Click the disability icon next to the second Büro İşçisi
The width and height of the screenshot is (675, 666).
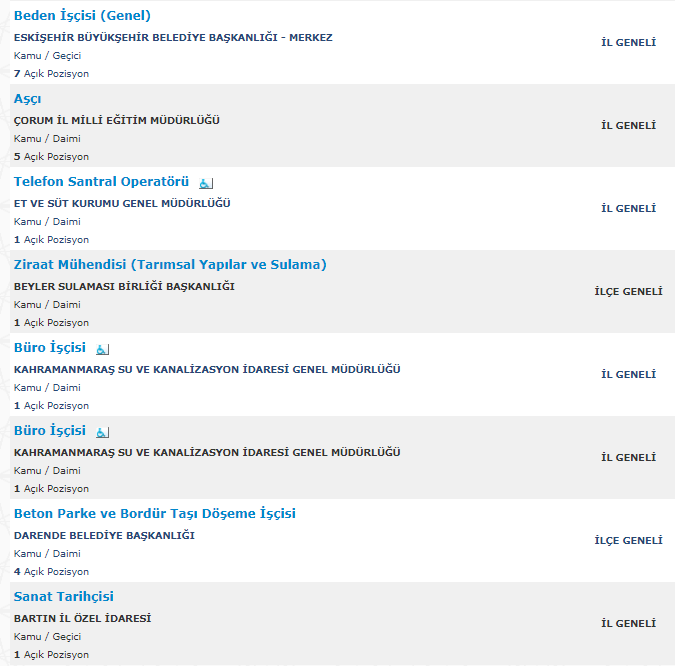point(102,432)
